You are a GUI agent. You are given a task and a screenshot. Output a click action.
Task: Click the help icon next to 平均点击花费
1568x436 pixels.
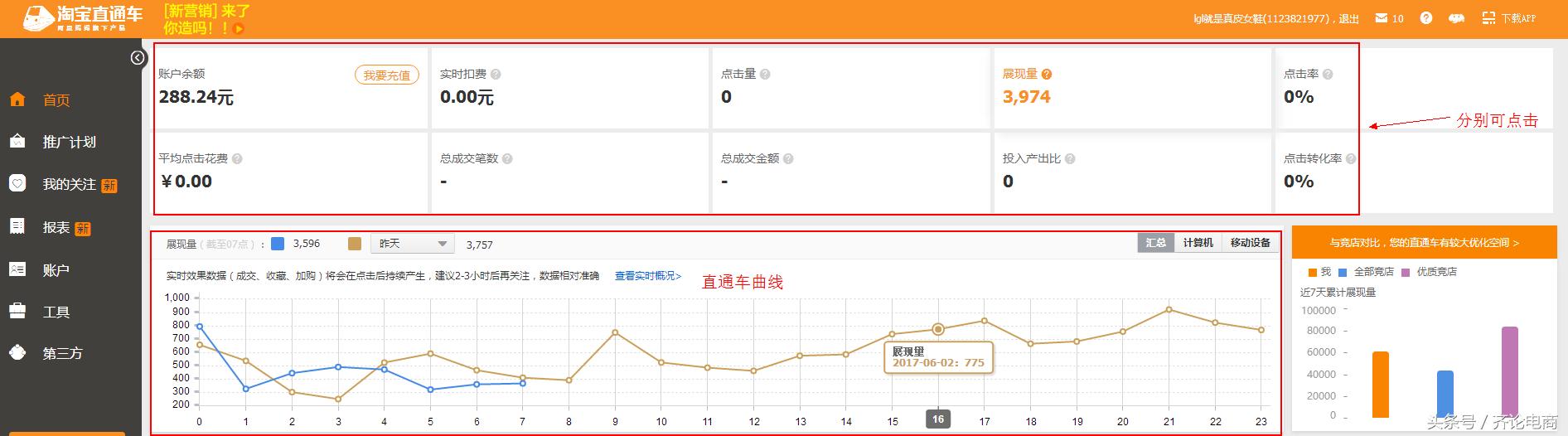pyautogui.click(x=237, y=158)
